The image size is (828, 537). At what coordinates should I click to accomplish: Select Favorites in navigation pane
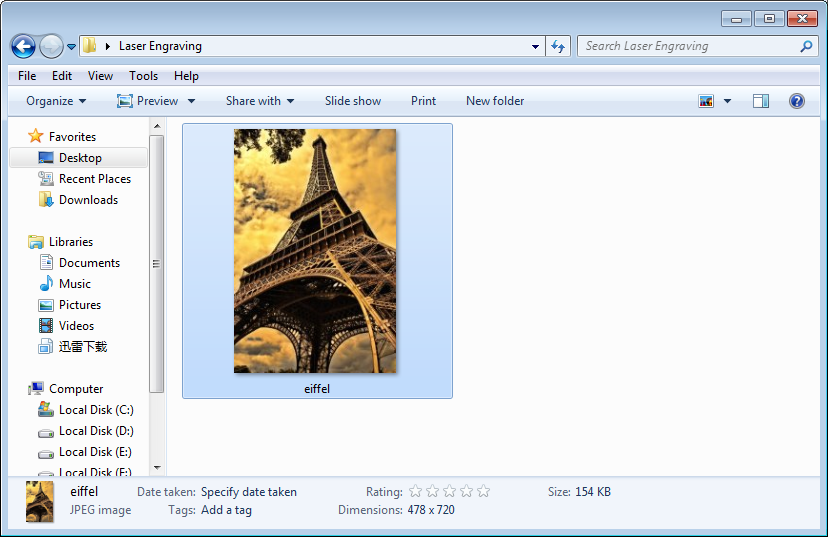click(72, 137)
